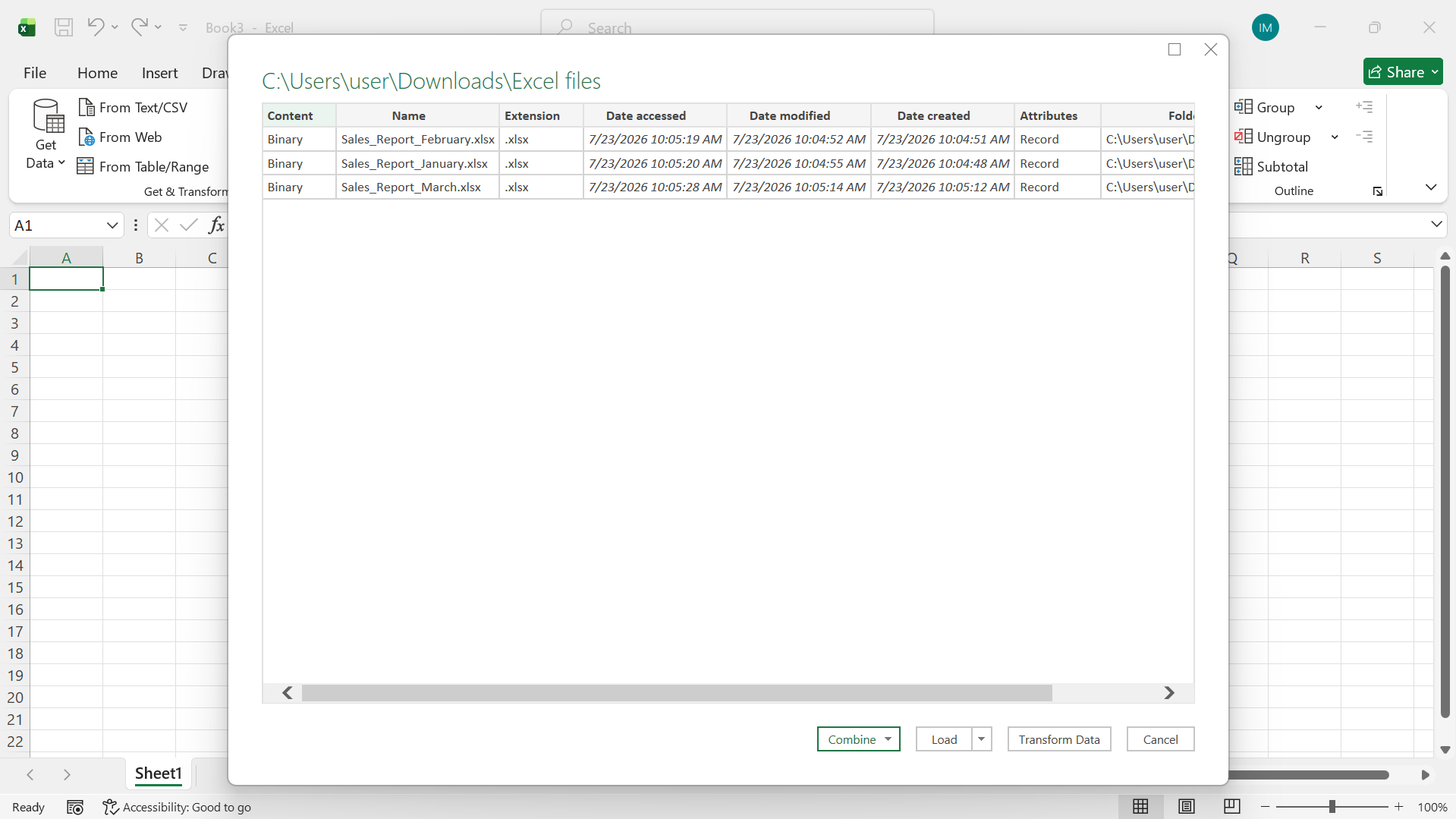Image resolution: width=1456 pixels, height=819 pixels.
Task: Click the confirm entry checkmark icon
Action: tap(189, 225)
